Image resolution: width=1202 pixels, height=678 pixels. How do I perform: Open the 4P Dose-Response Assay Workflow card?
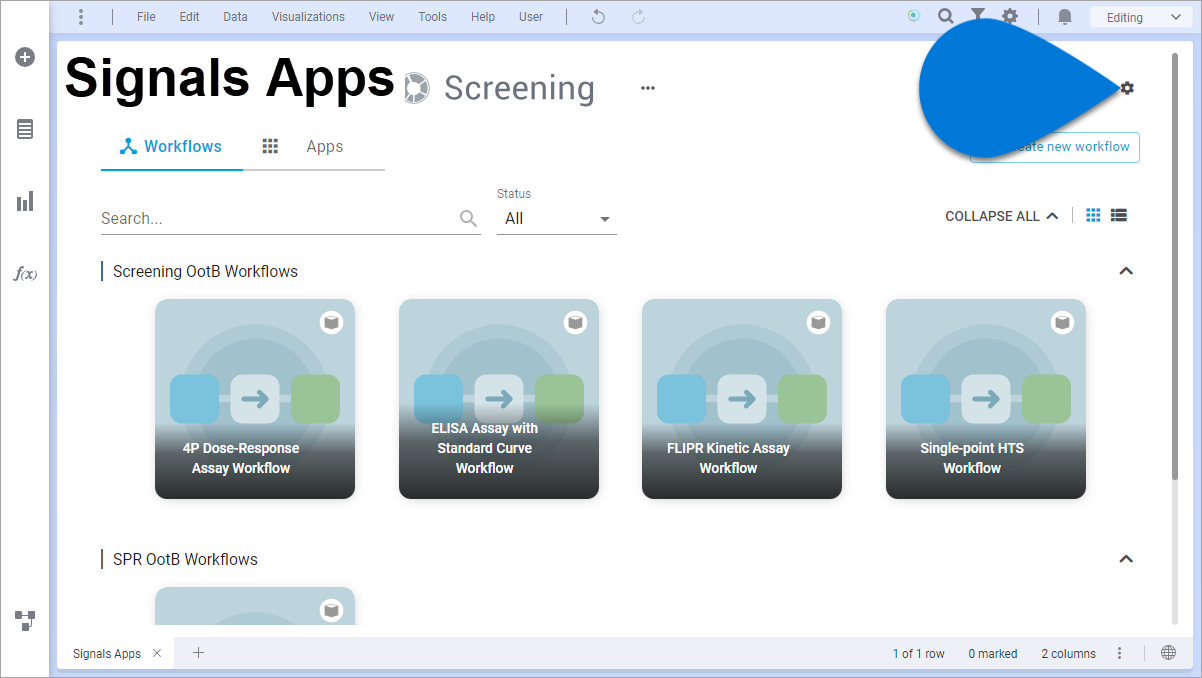tap(255, 399)
